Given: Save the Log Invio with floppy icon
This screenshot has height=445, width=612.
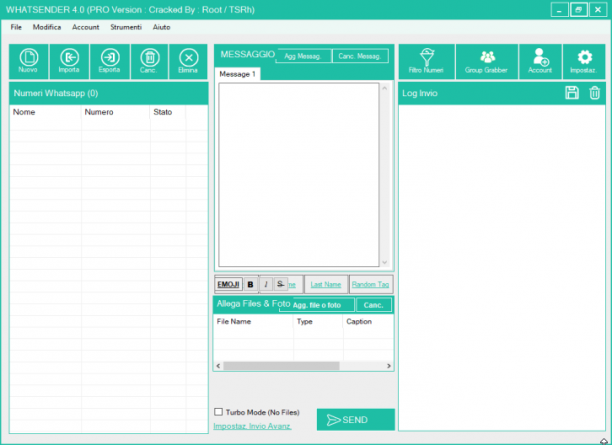Looking at the screenshot, I should 572,93.
